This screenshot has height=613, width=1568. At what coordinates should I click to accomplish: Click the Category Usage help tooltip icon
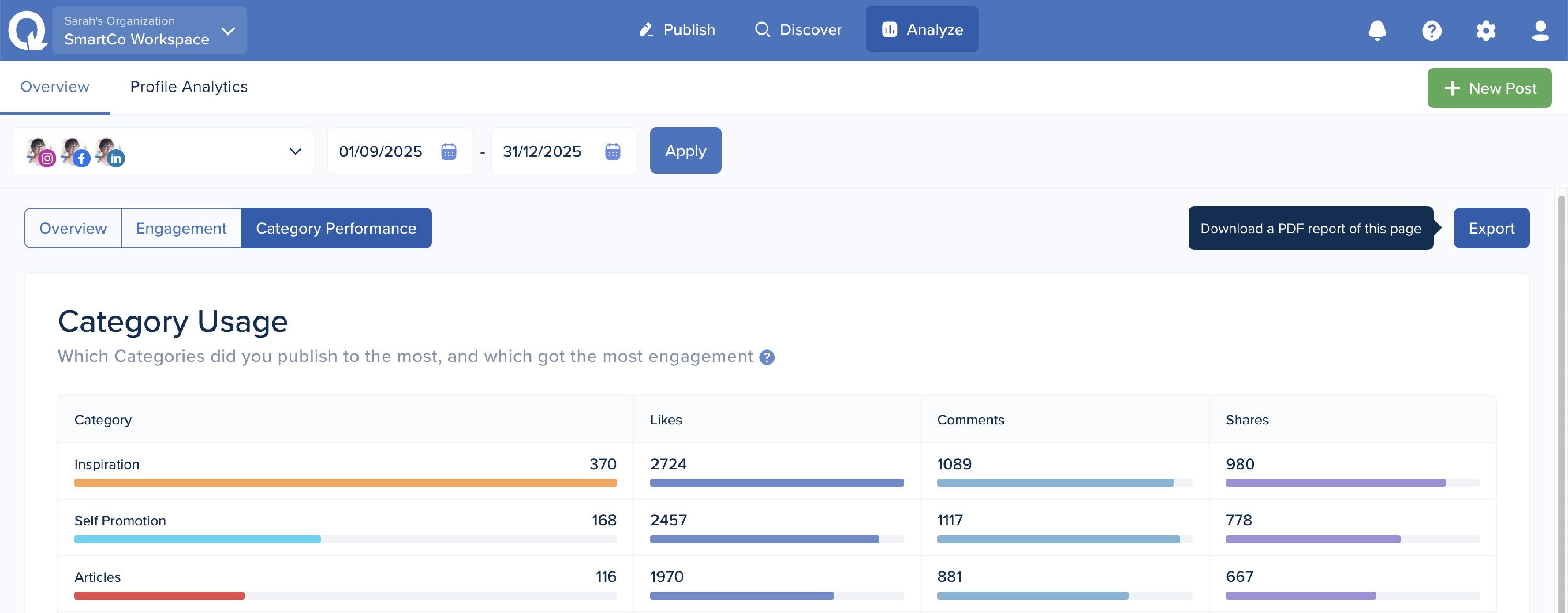(x=767, y=357)
